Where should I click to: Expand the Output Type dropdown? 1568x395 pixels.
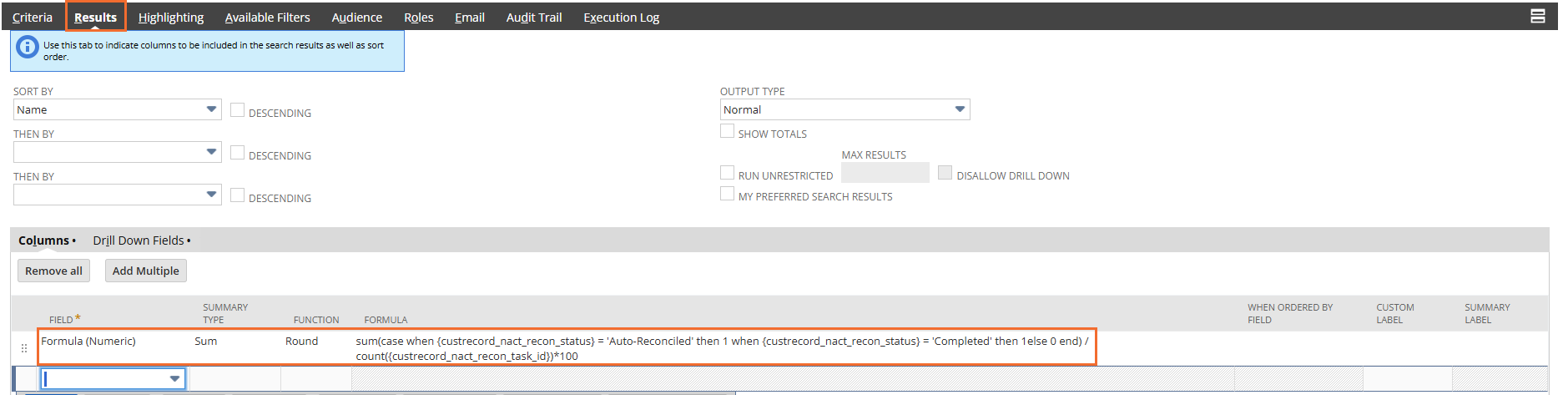(x=845, y=109)
